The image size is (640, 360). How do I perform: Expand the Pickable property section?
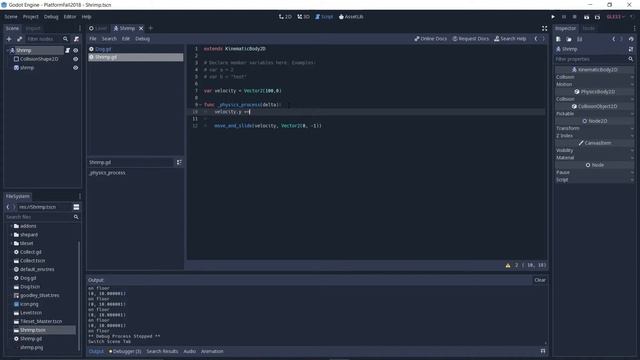594,113
